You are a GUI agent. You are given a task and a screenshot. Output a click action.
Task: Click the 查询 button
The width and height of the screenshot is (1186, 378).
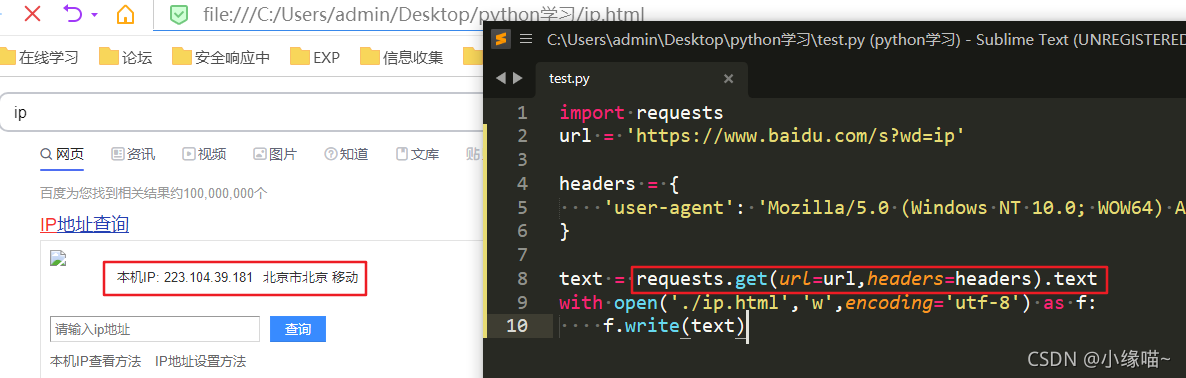pyautogui.click(x=298, y=330)
